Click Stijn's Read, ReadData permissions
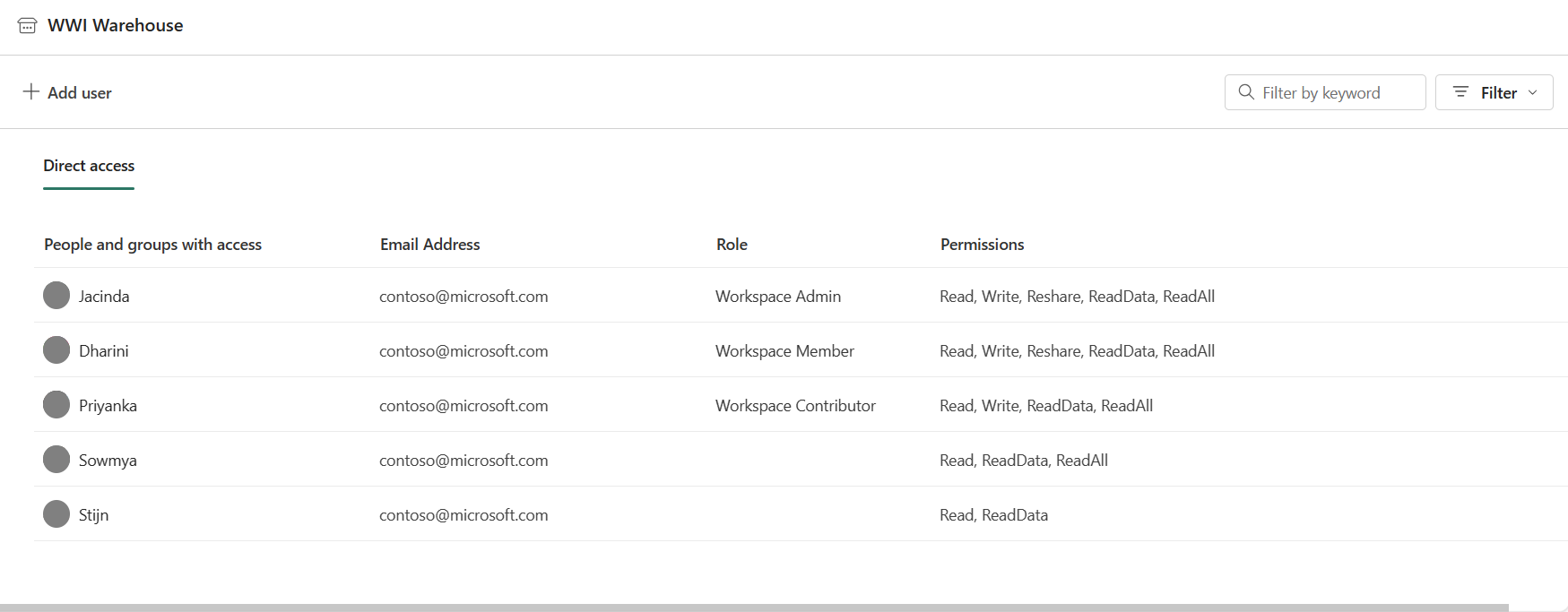 [993, 515]
